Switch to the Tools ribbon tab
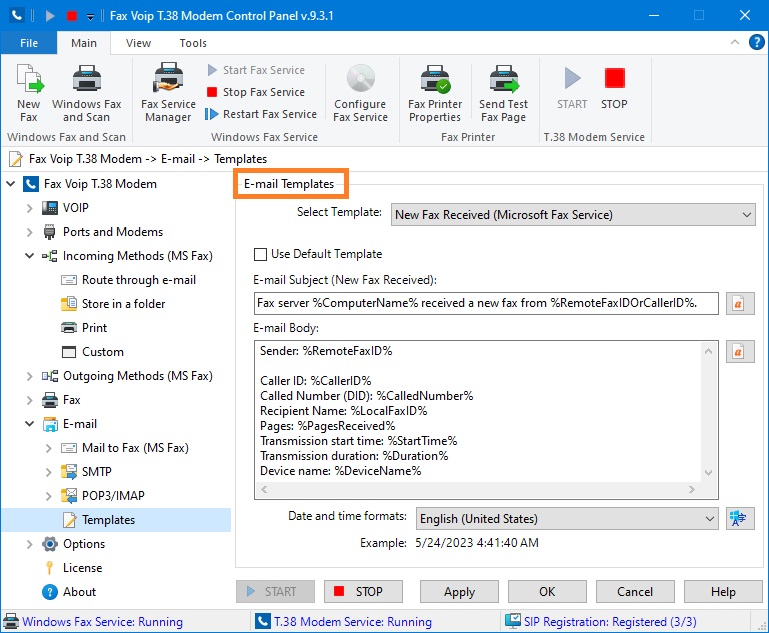 [193, 43]
